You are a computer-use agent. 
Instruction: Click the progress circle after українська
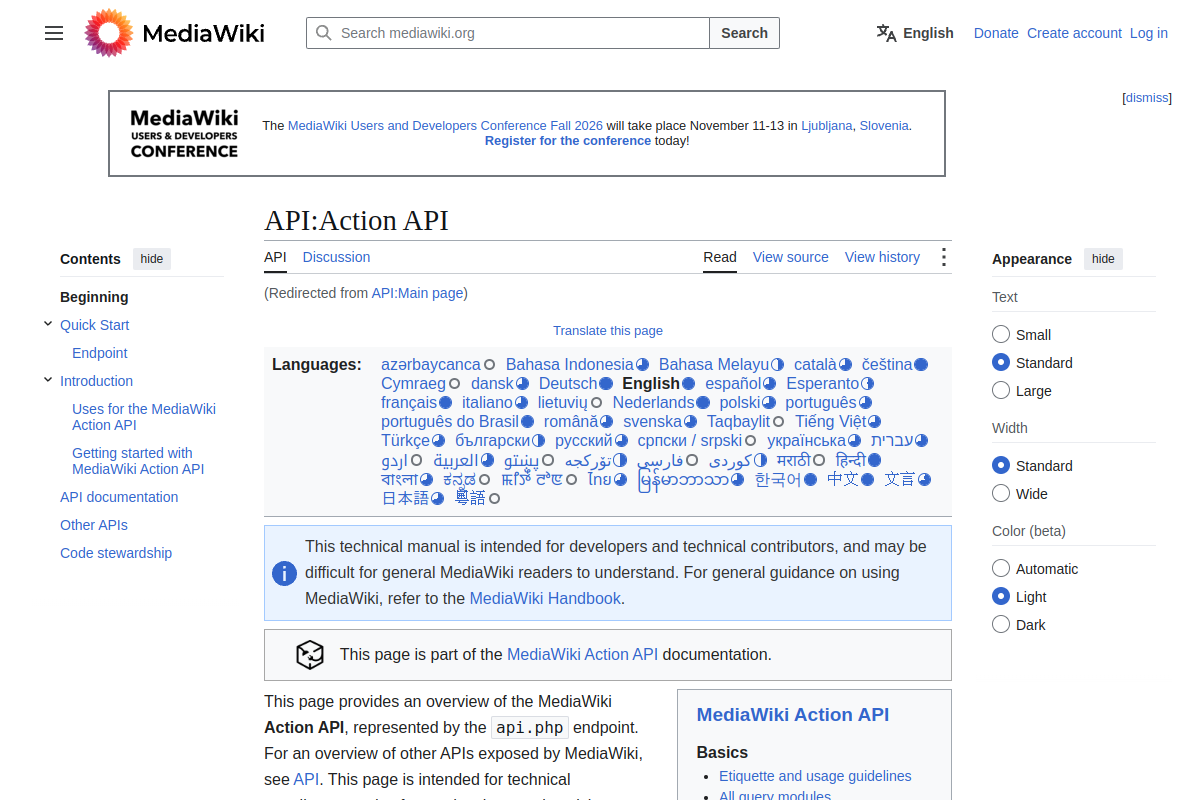(854, 441)
